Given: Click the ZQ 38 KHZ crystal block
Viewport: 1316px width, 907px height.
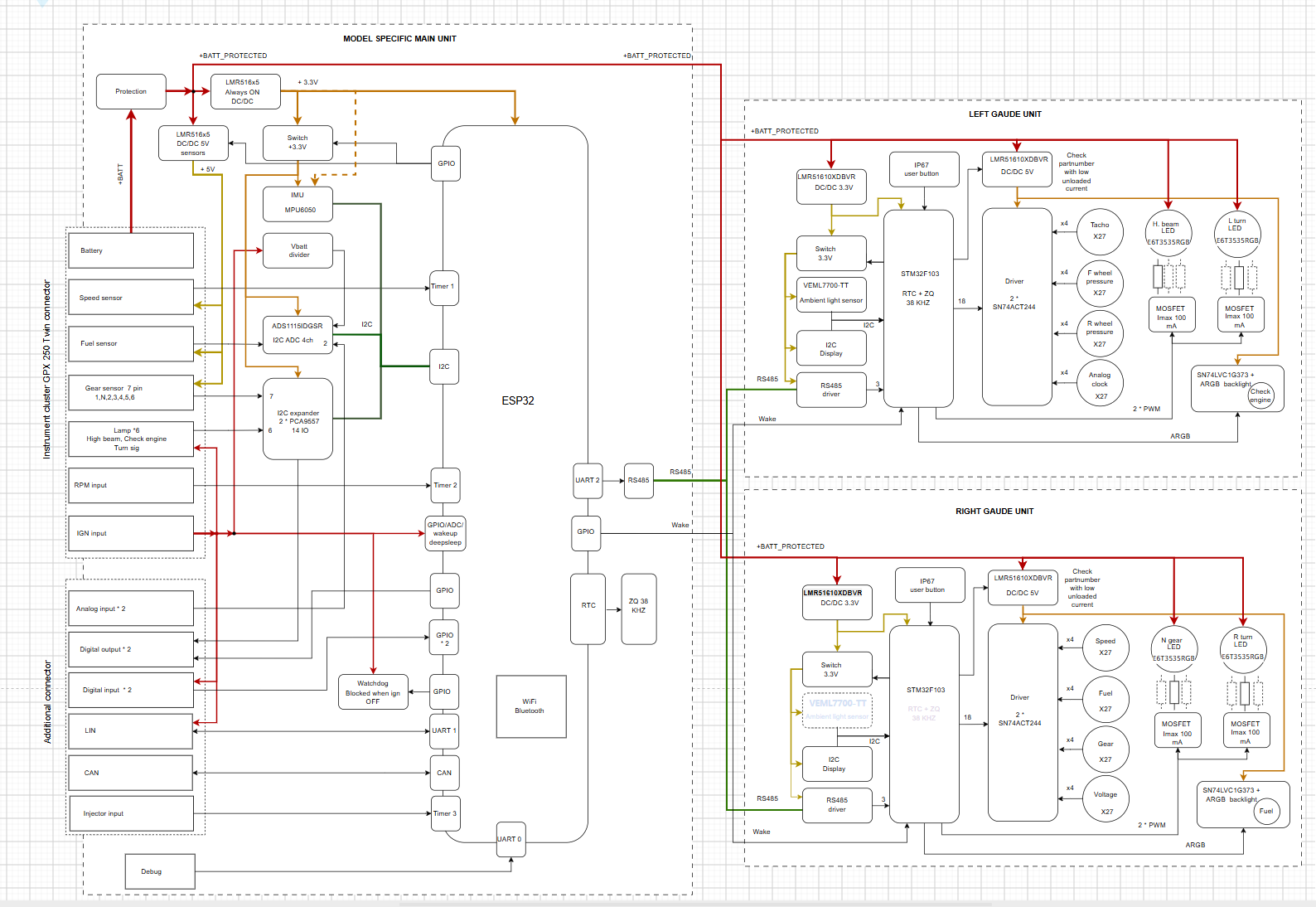Looking at the screenshot, I should pos(639,609).
